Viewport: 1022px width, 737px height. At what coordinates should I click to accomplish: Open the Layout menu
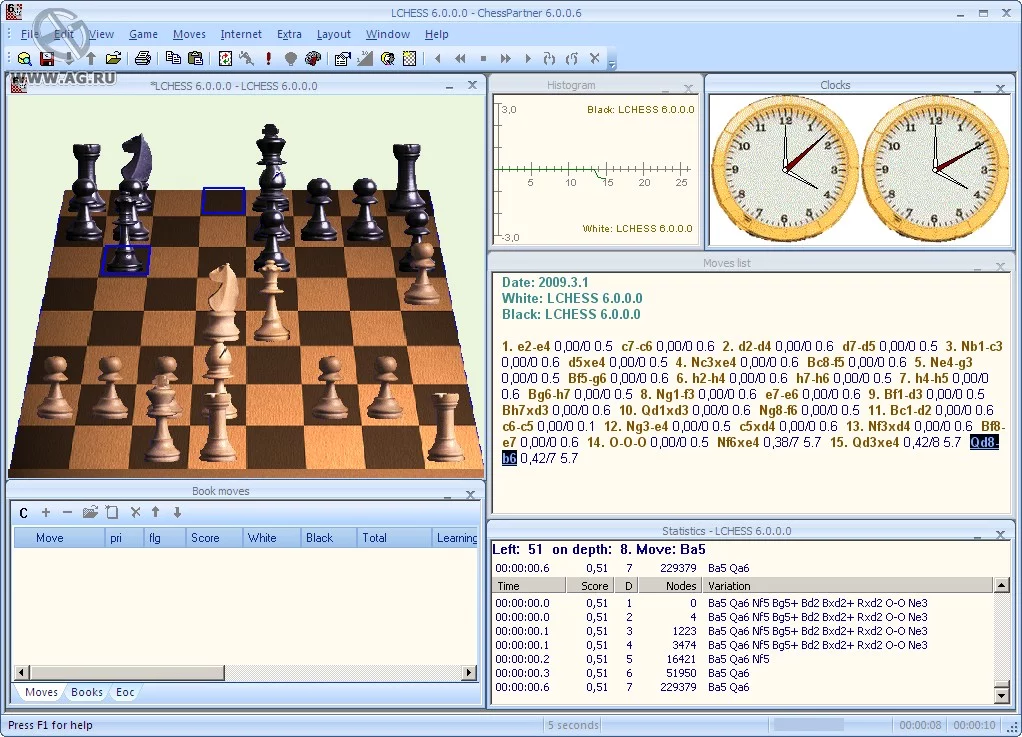[333, 35]
